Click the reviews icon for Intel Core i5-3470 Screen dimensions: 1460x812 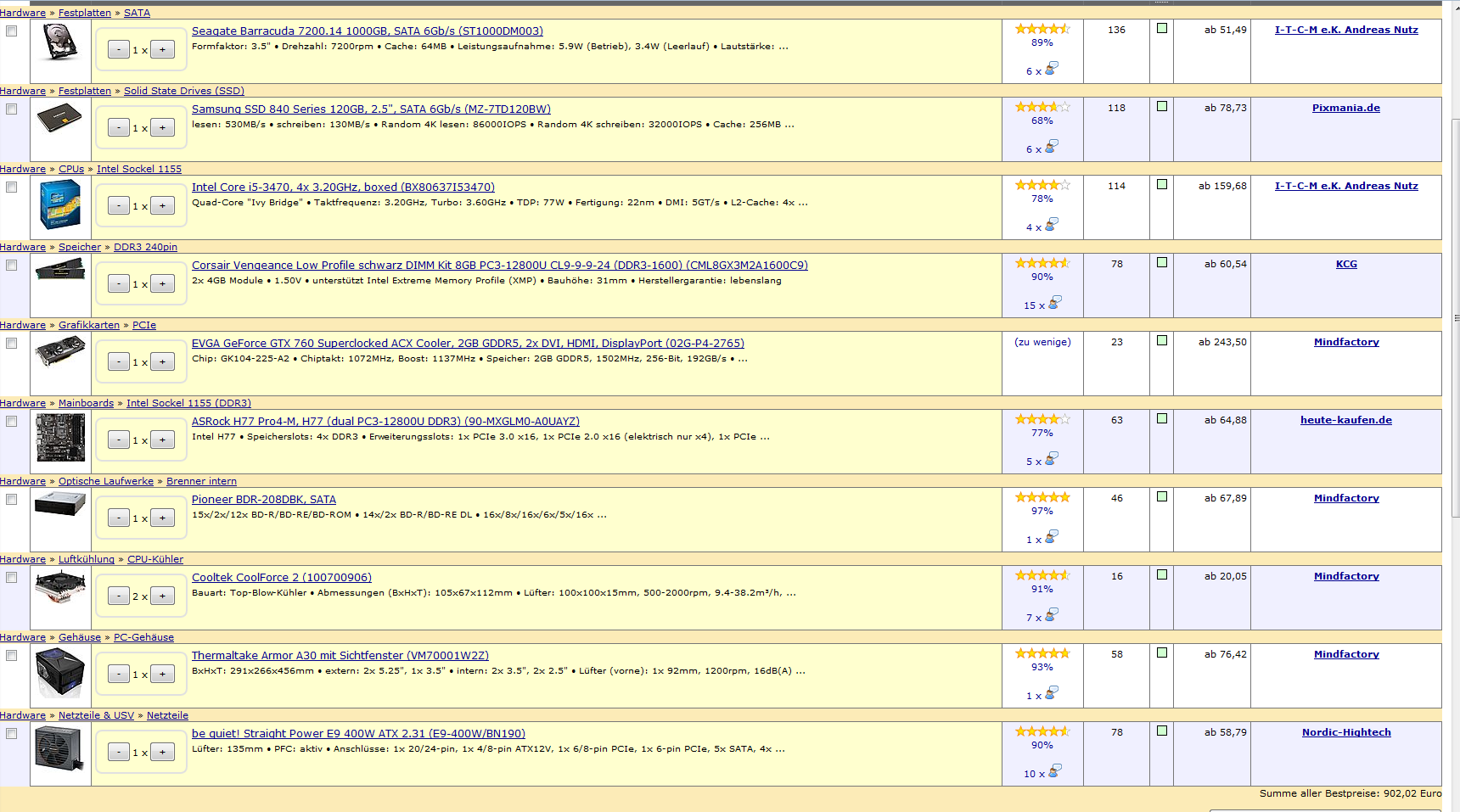[1052, 224]
